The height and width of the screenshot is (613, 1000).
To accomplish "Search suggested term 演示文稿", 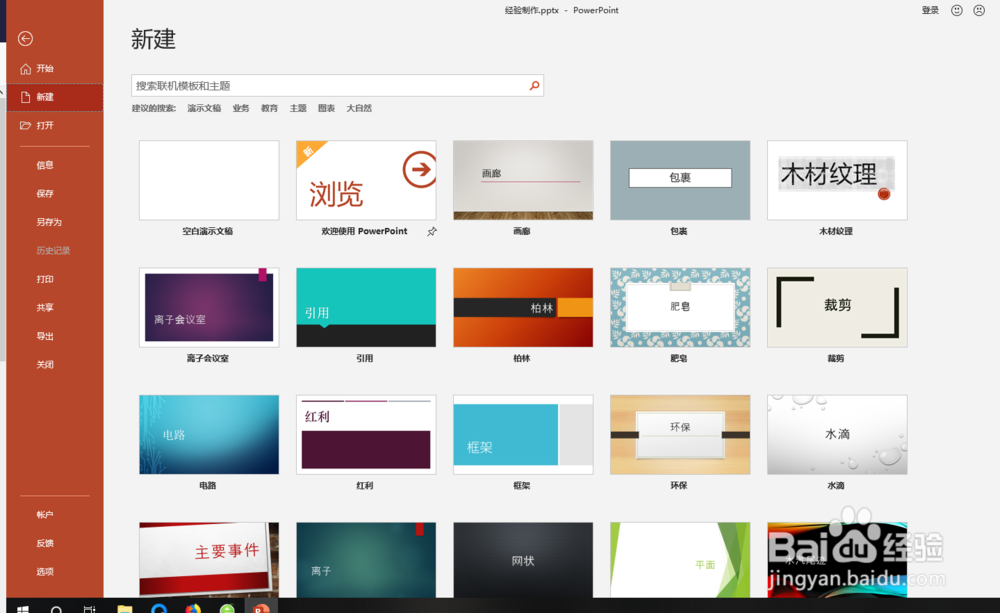I will pos(204,108).
